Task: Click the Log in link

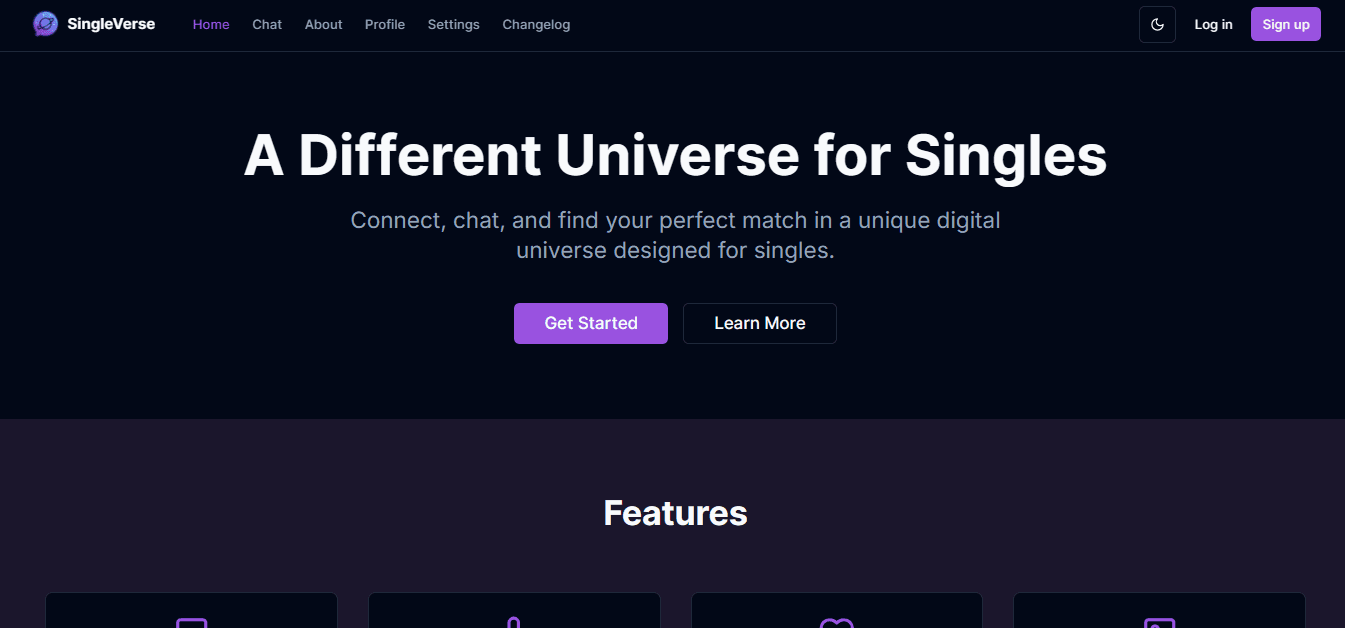Action: pyautogui.click(x=1213, y=24)
